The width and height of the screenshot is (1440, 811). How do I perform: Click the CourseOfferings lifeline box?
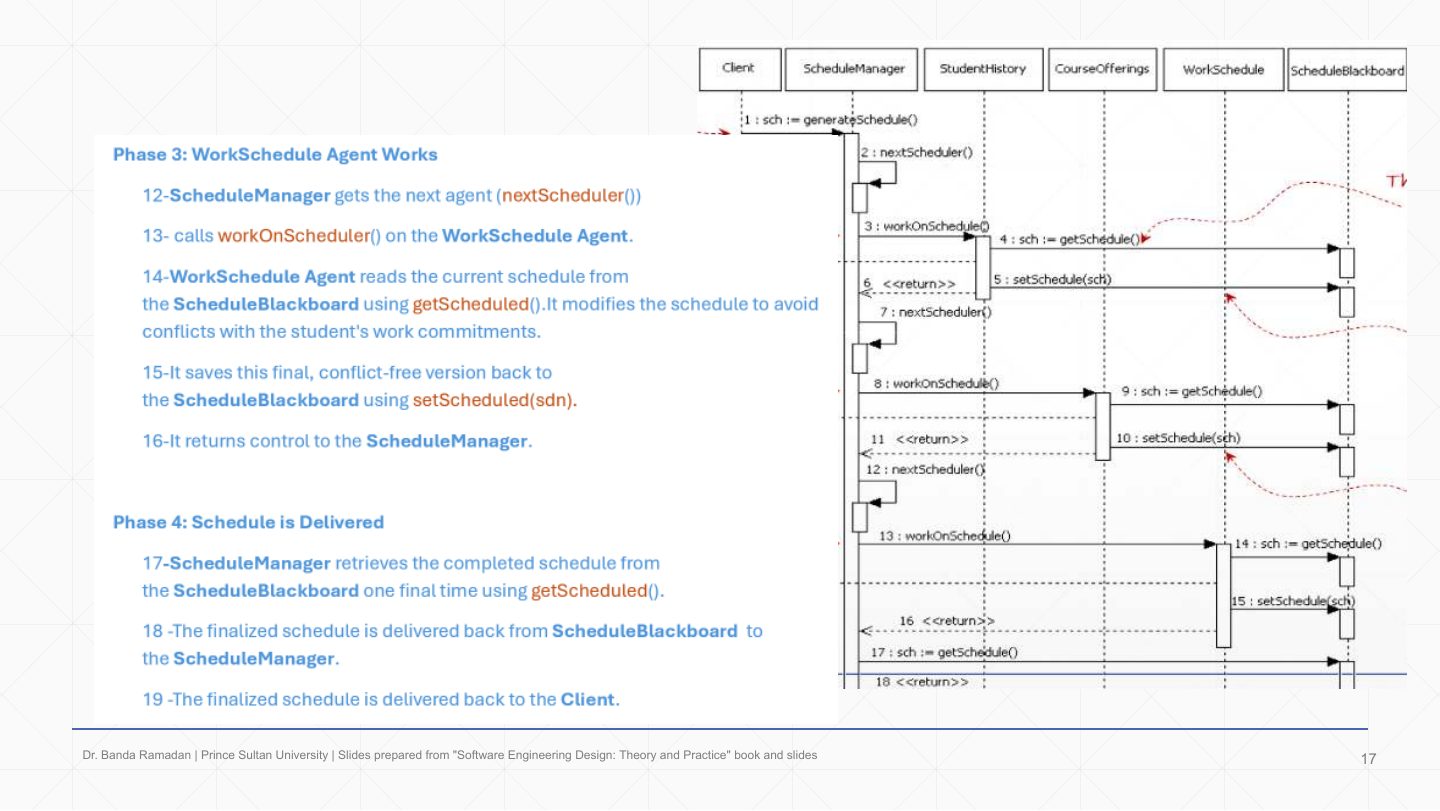point(1102,69)
